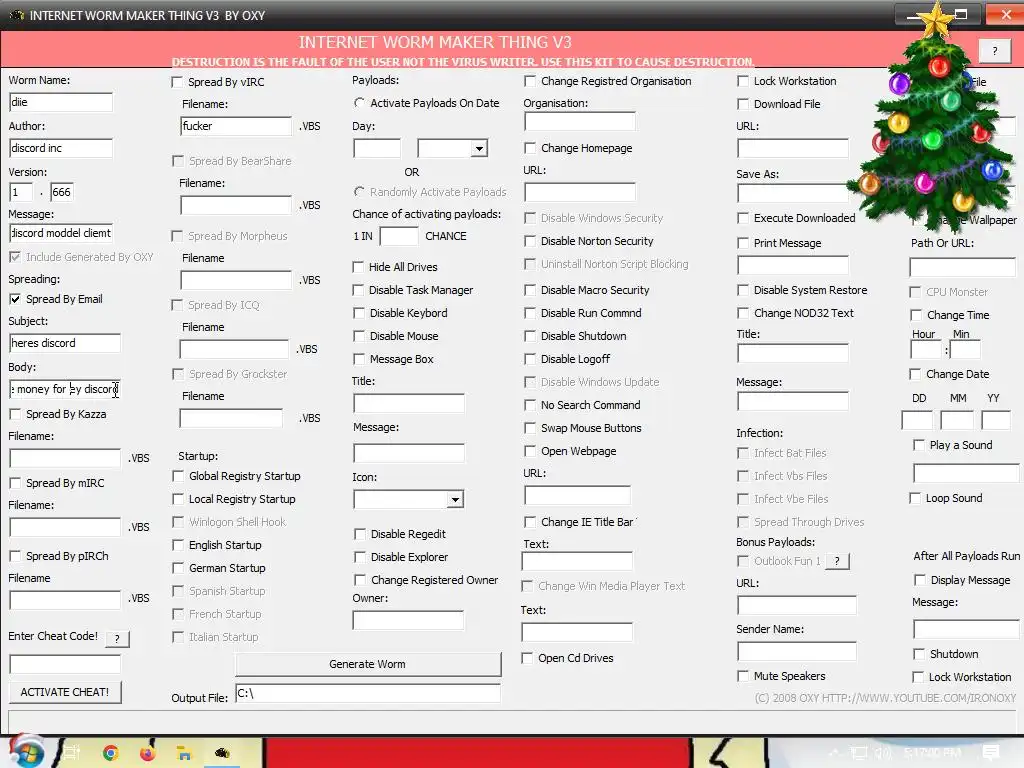Screen dimensions: 1024x768
Task: Expand the Icon dropdown for message box
Action: click(x=455, y=500)
